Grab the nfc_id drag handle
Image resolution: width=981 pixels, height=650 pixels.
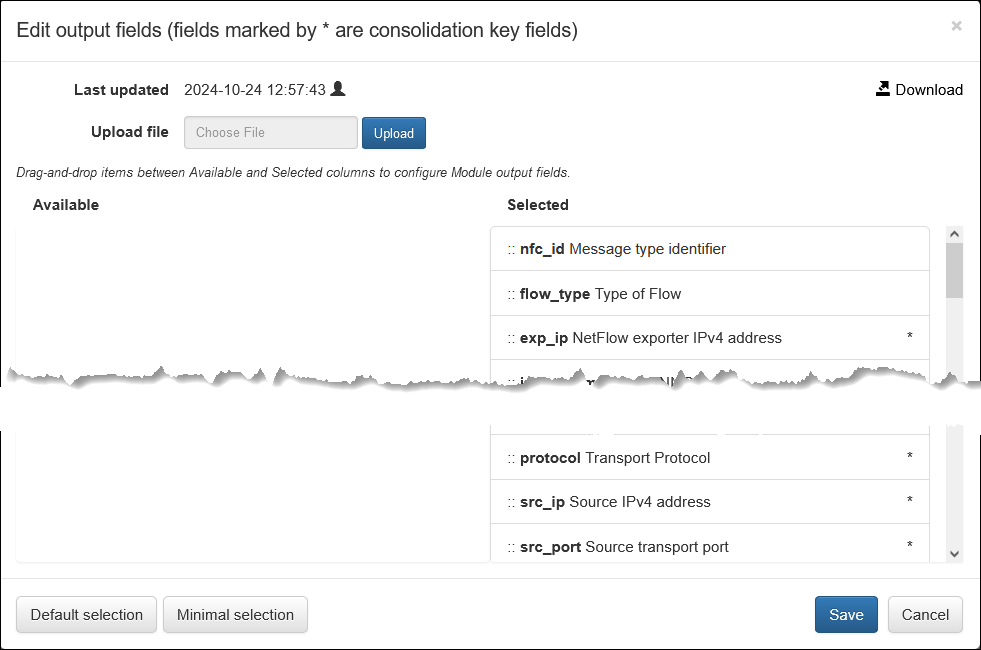point(511,249)
